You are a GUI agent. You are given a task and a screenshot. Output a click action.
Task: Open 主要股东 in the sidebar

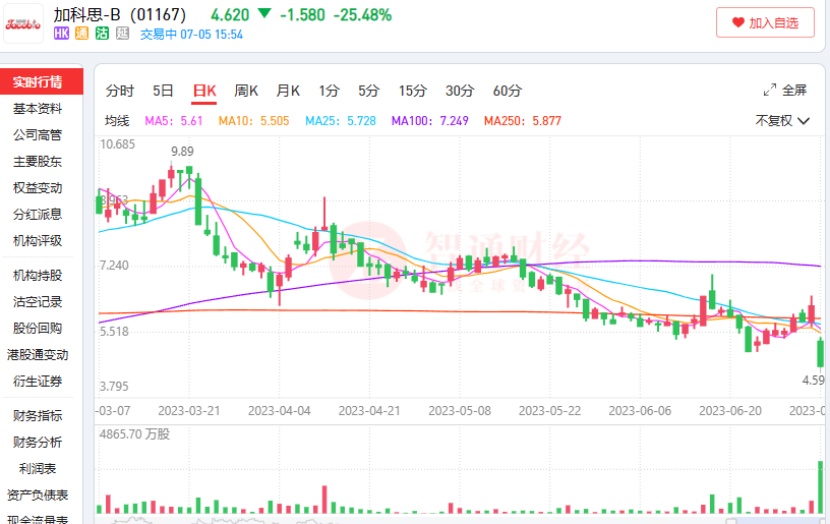pos(38,161)
